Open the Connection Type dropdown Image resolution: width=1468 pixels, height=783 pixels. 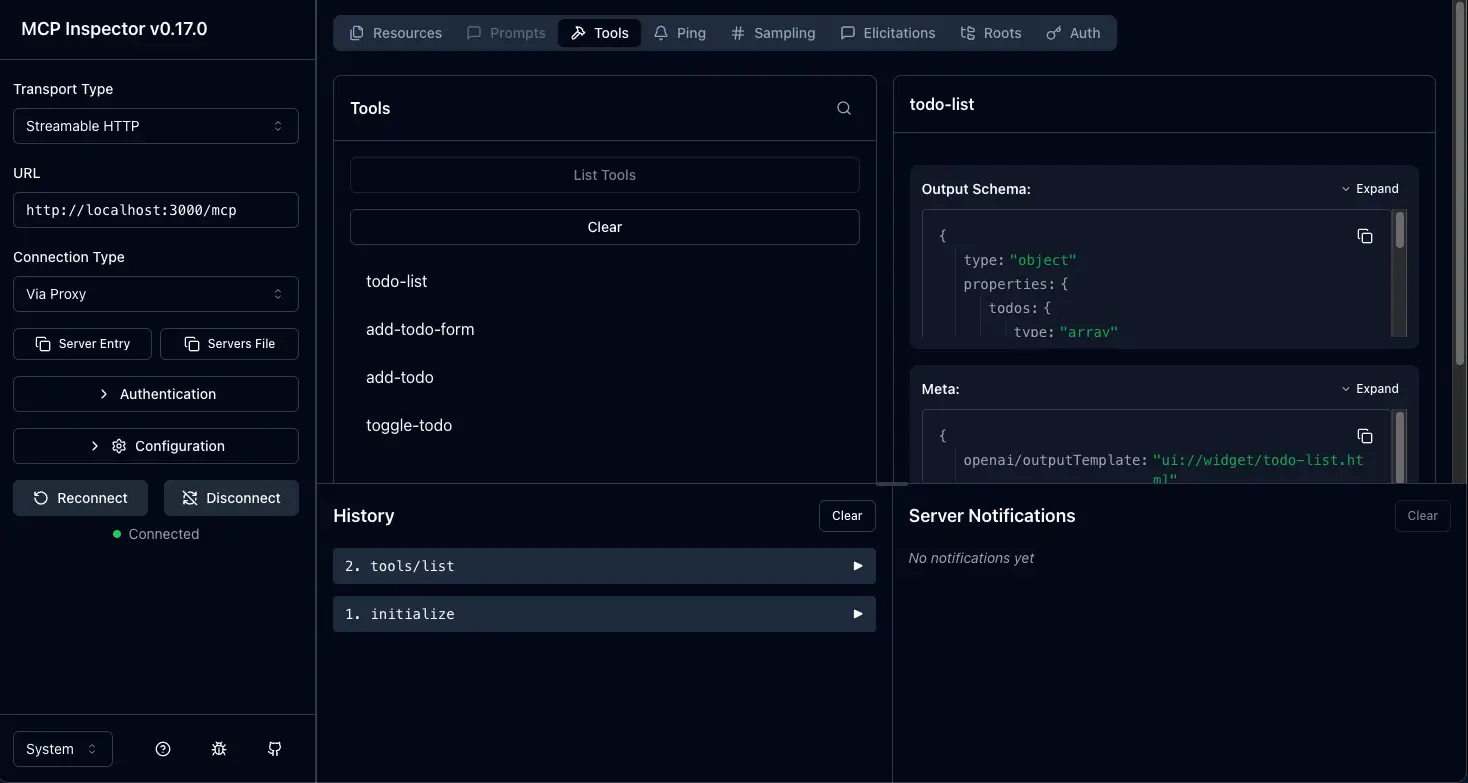coord(156,294)
